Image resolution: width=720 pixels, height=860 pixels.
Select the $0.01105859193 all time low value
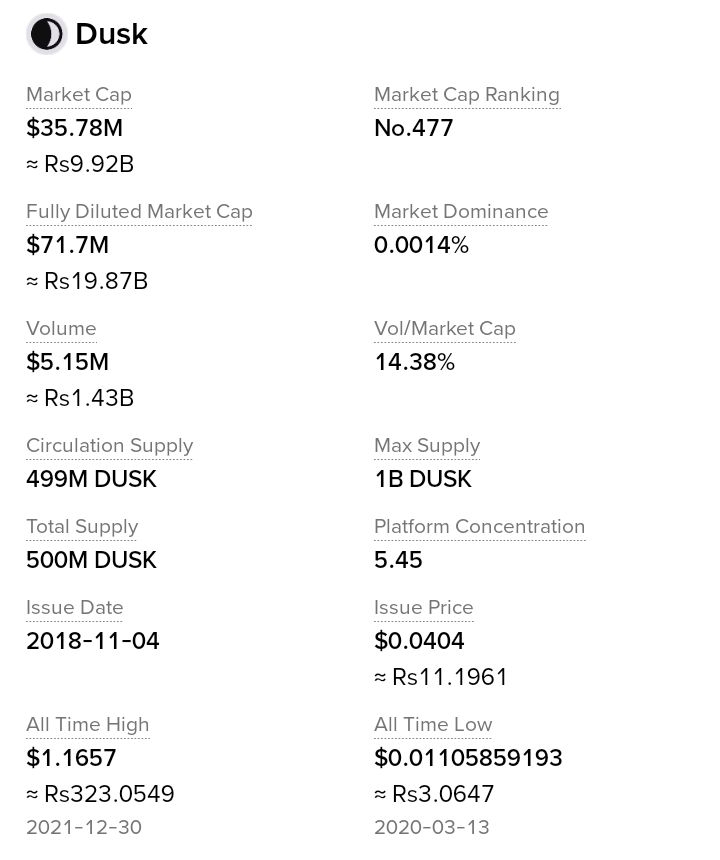point(468,758)
